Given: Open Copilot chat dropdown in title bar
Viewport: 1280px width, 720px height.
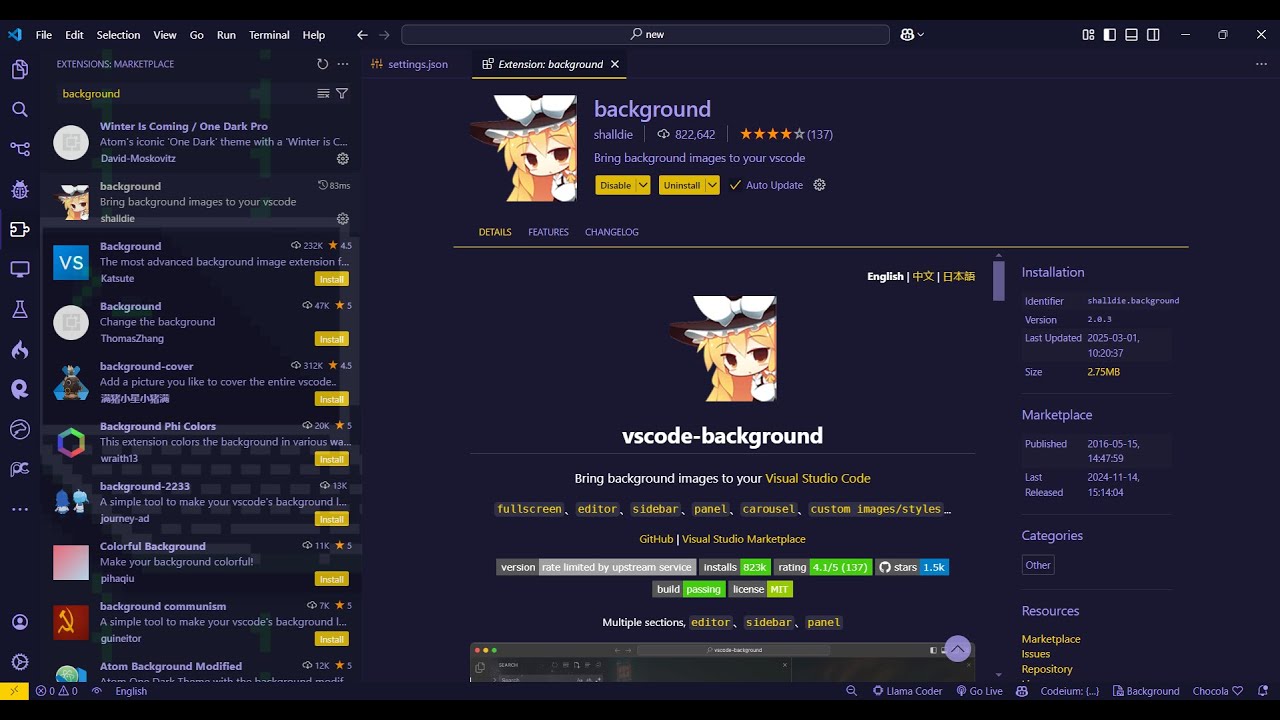Looking at the screenshot, I should coord(912,34).
